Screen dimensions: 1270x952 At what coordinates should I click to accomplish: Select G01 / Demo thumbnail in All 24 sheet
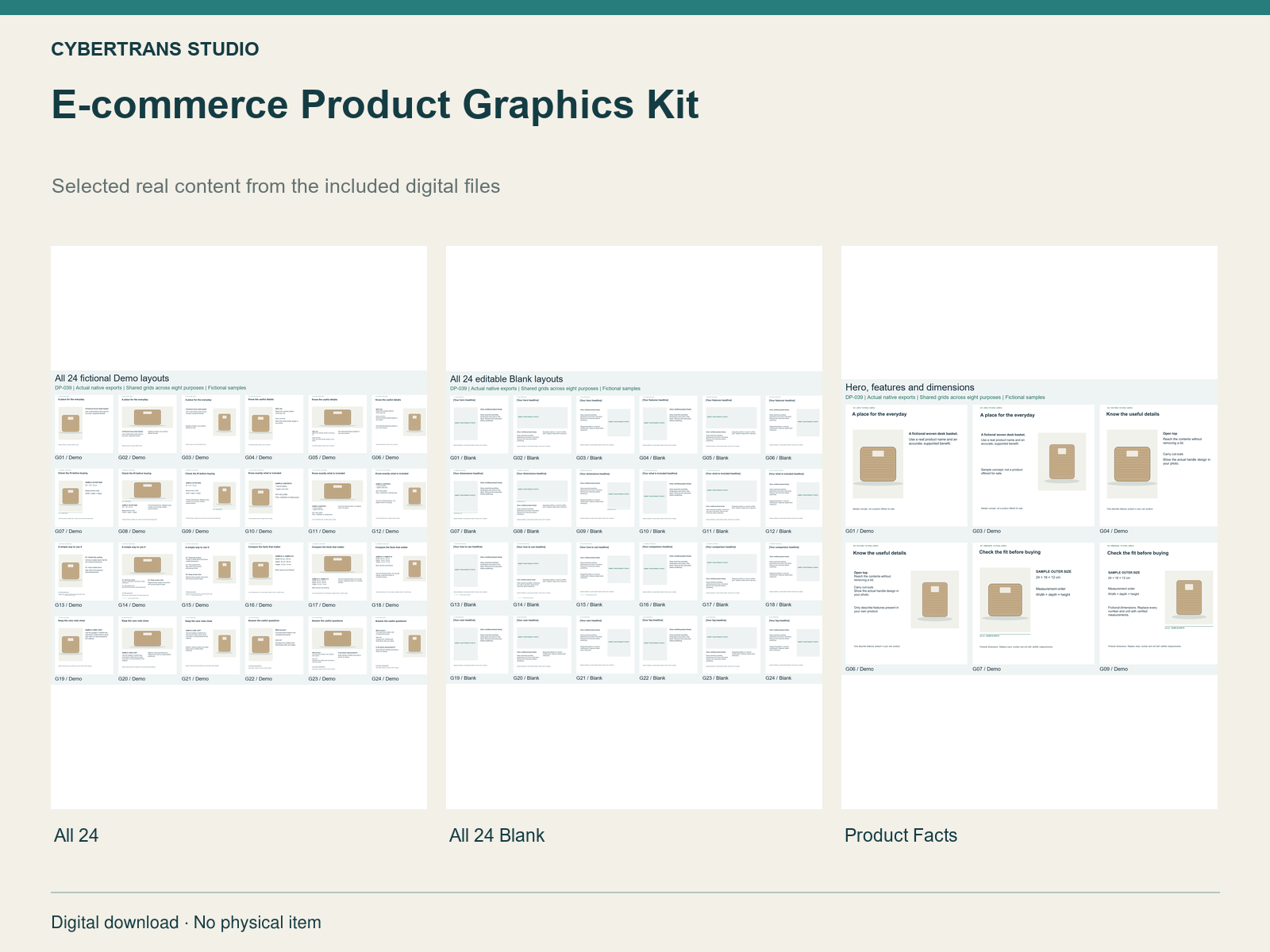pyautogui.click(x=84, y=424)
